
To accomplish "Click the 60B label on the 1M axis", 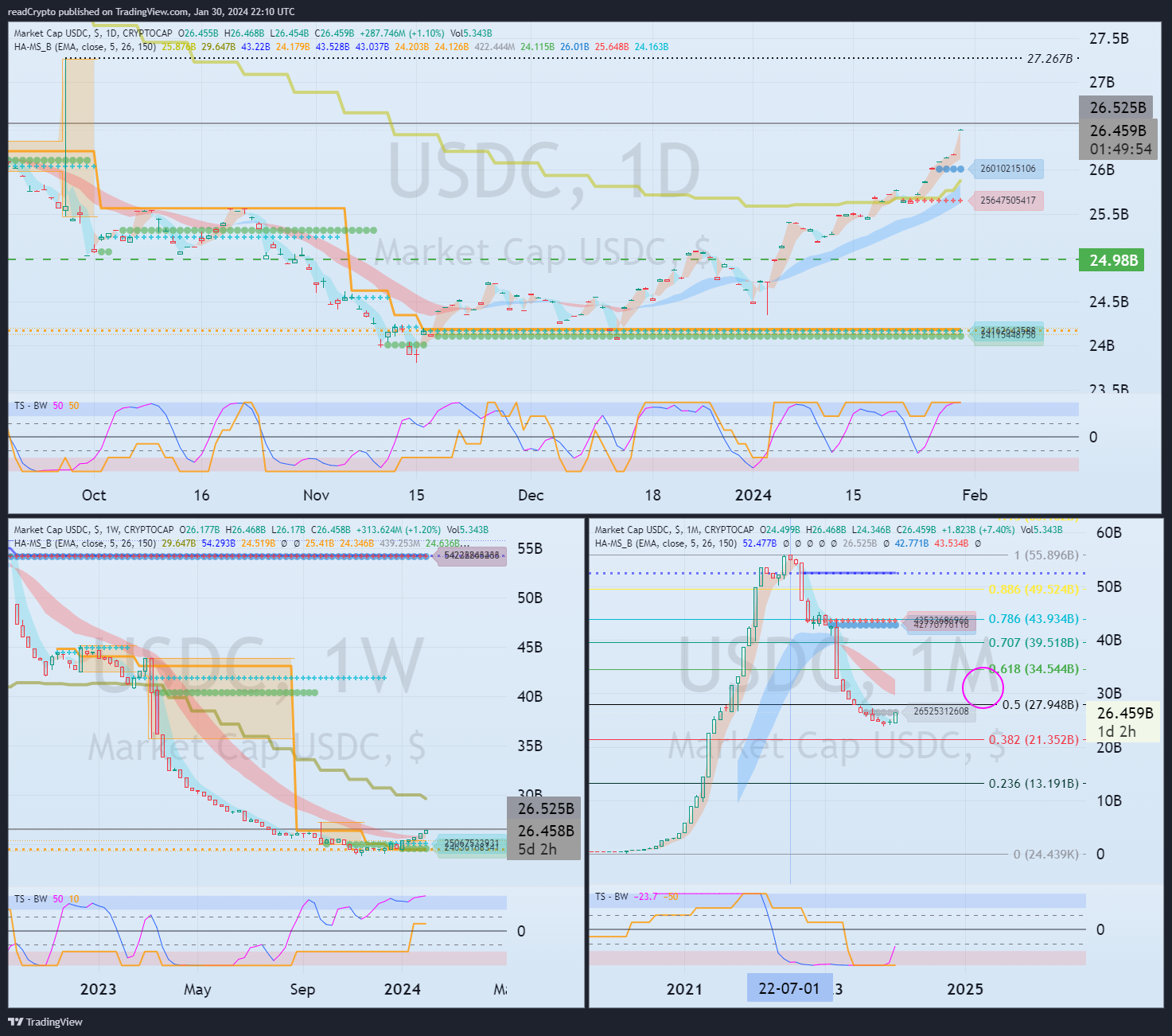I will pyautogui.click(x=1109, y=532).
